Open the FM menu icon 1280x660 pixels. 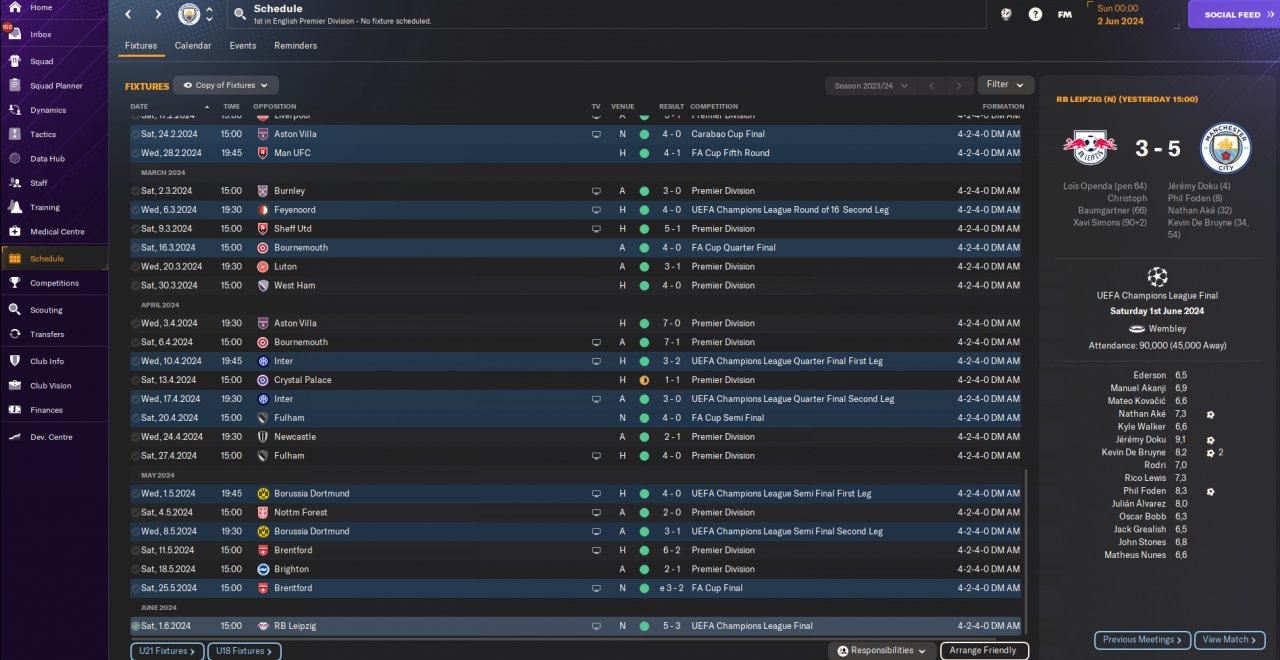pos(1065,14)
